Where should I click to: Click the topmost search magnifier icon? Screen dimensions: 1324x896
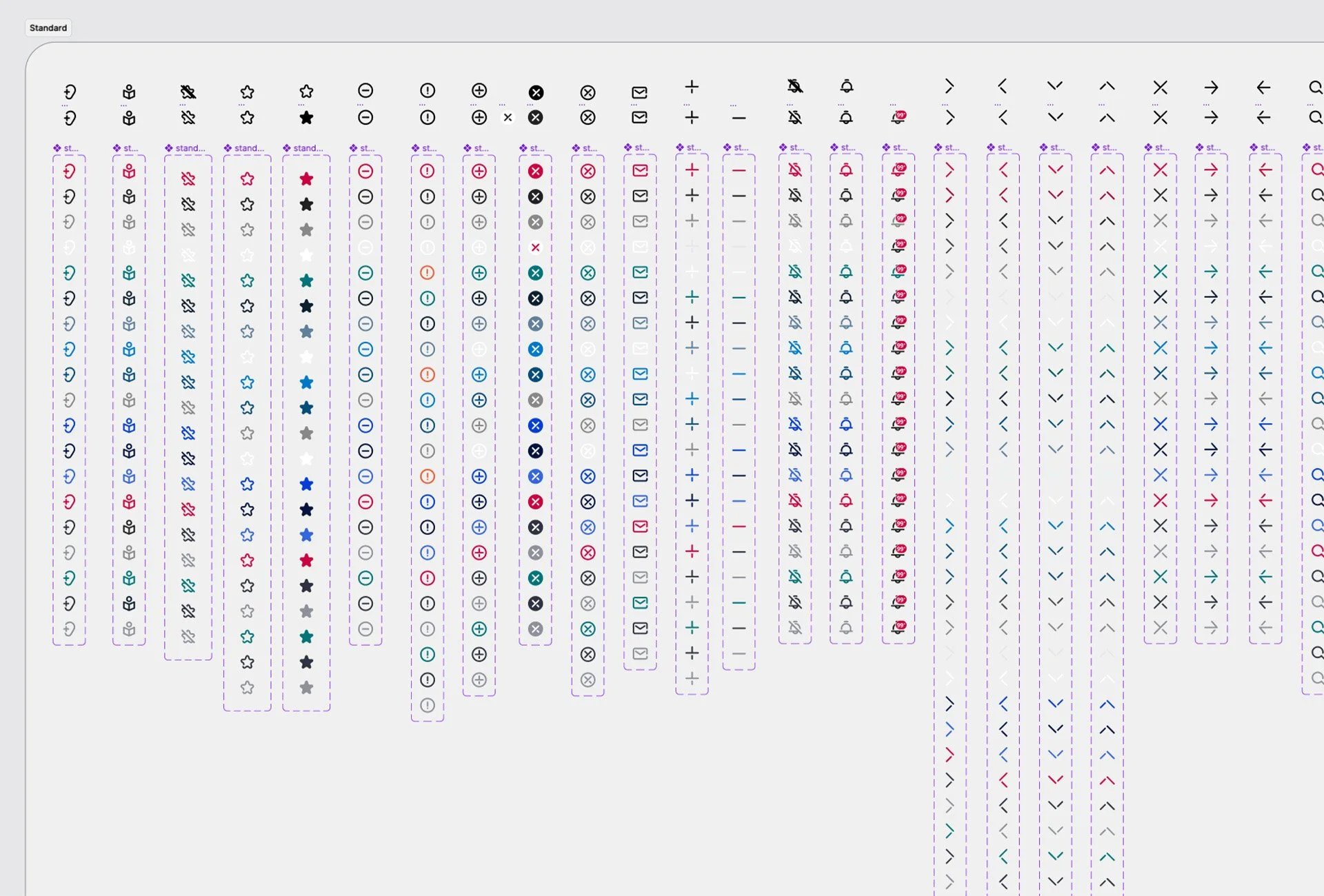click(x=1316, y=88)
